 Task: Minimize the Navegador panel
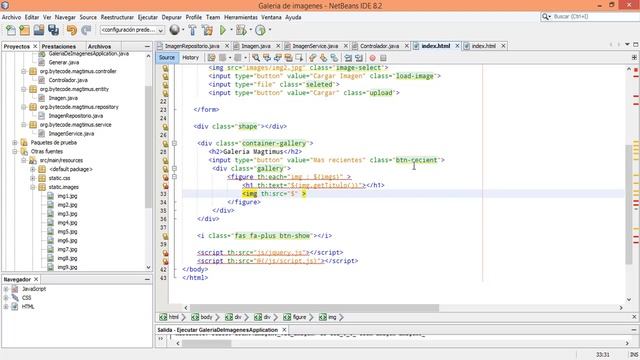(x=147, y=279)
